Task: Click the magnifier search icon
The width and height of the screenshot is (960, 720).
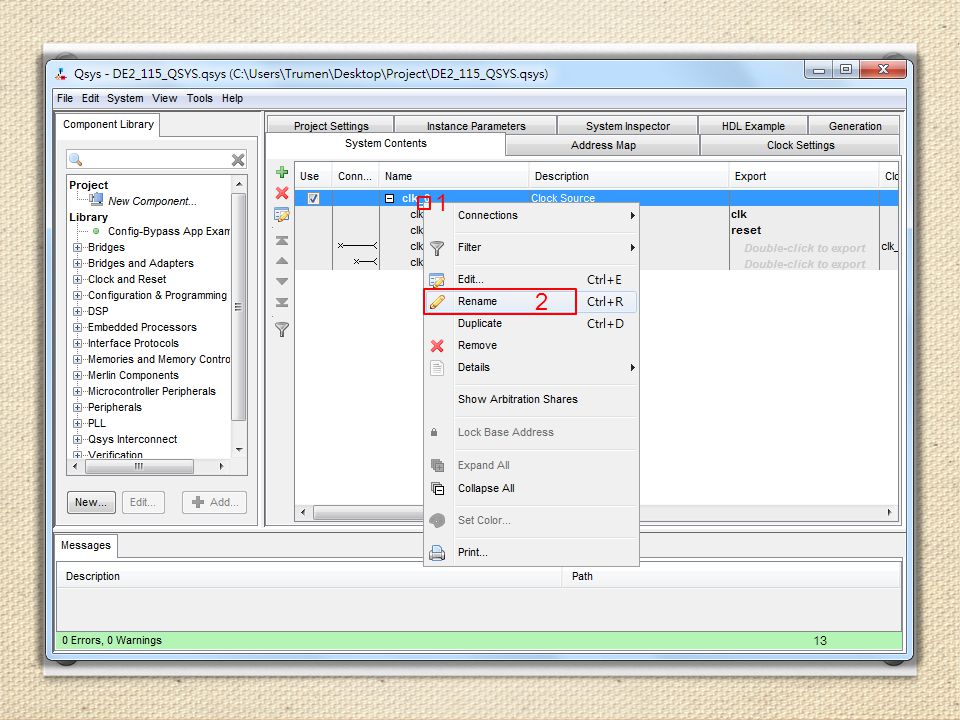Action: pos(76,160)
